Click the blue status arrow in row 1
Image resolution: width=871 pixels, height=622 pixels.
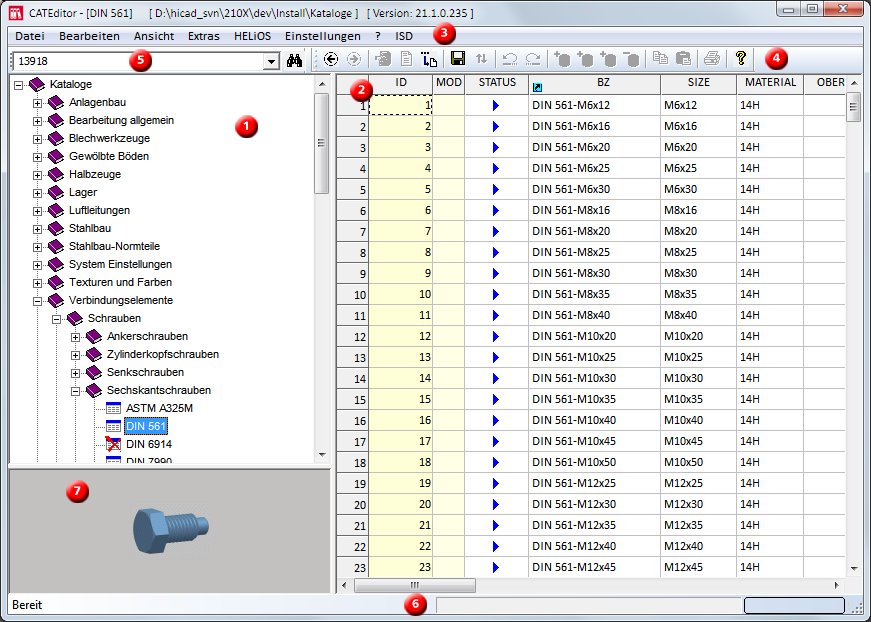pyautogui.click(x=495, y=105)
